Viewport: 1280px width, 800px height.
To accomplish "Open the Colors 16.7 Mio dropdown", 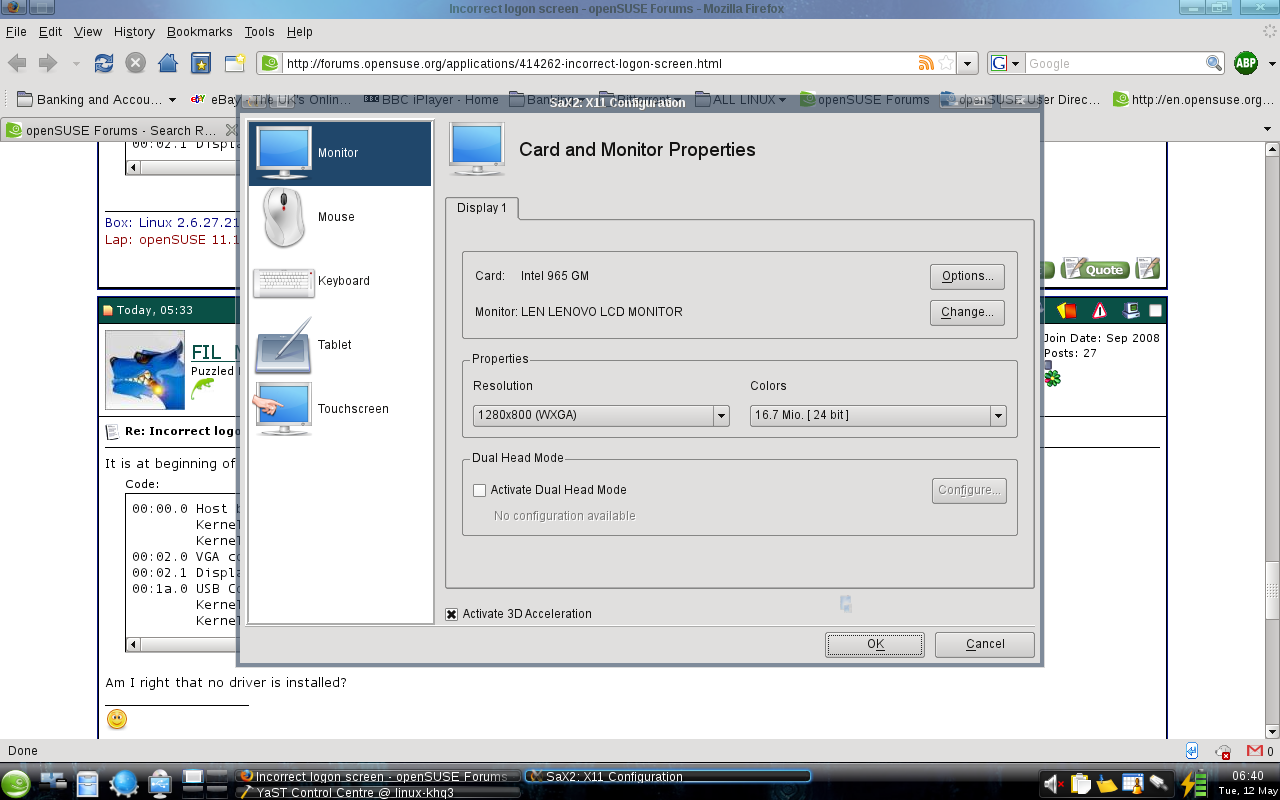I will (x=878, y=415).
